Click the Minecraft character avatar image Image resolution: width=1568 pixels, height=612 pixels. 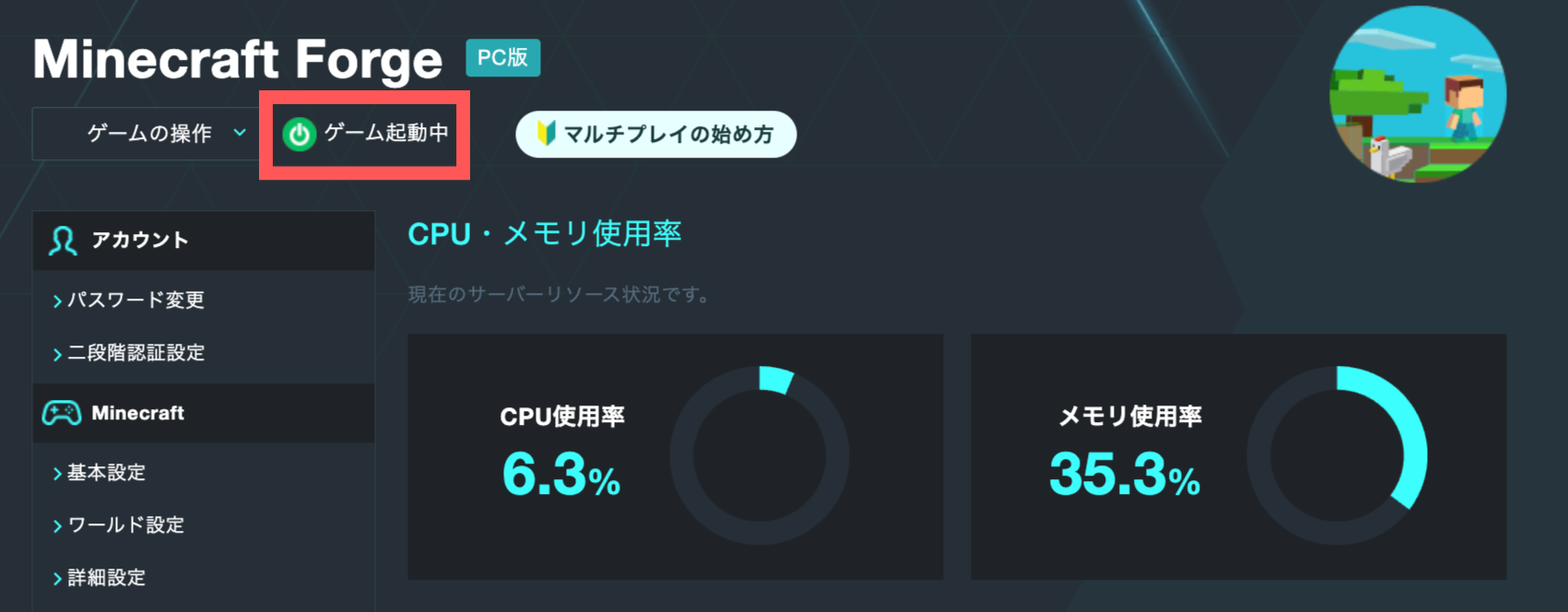tap(1418, 94)
